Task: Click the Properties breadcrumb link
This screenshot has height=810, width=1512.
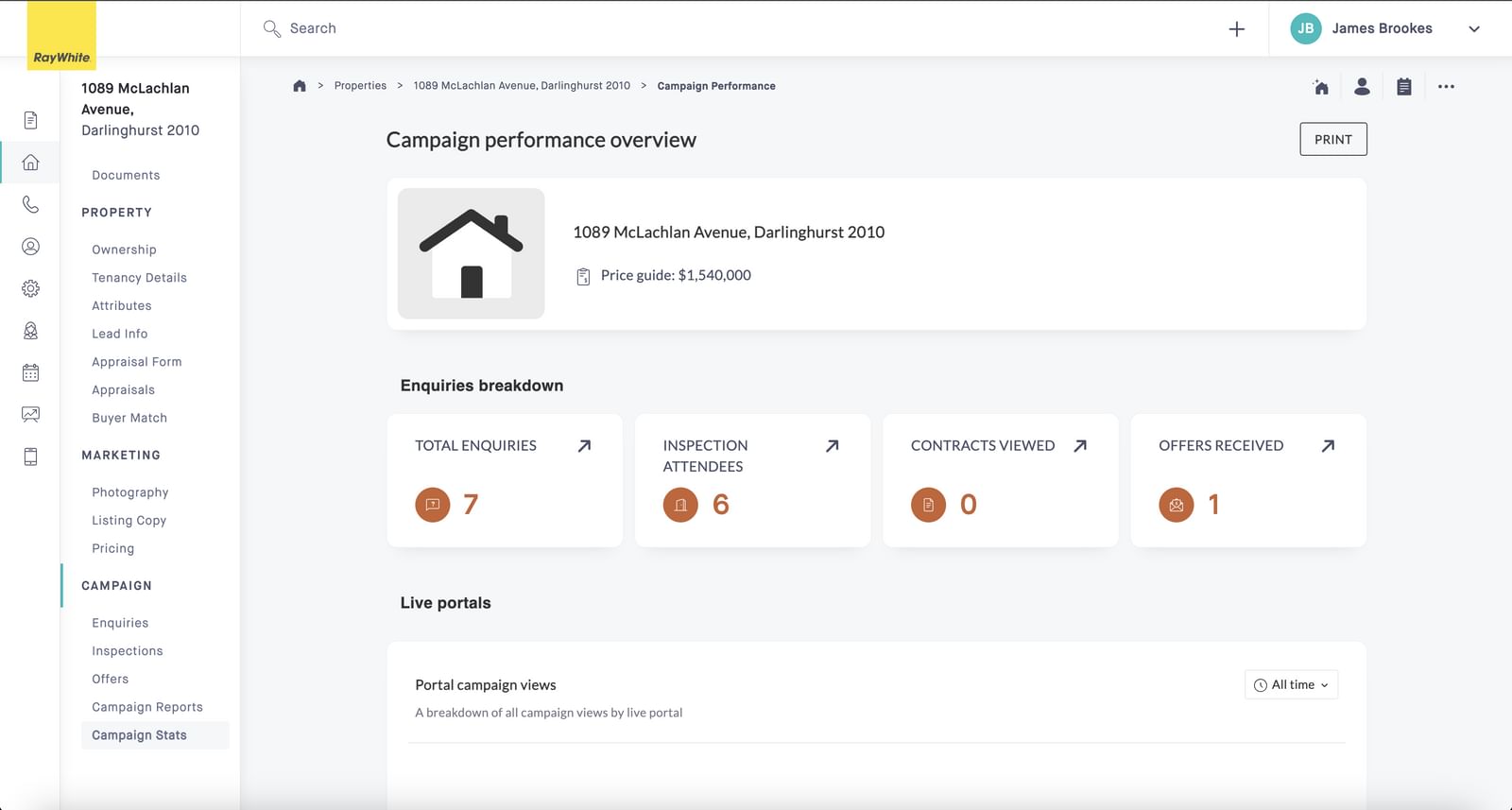Action: coord(360,86)
